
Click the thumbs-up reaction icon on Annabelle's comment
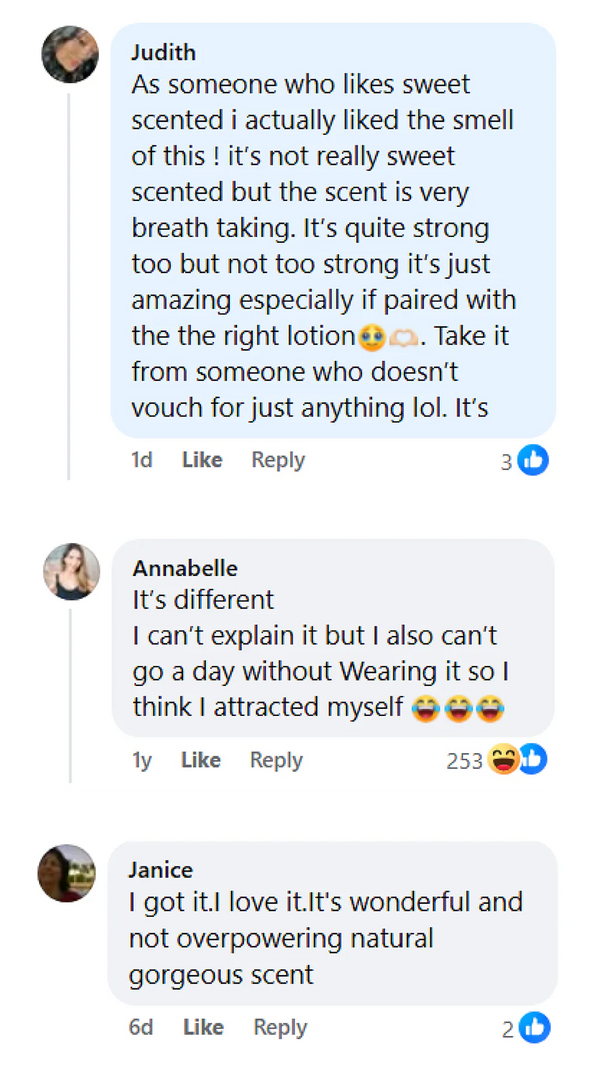(533, 759)
